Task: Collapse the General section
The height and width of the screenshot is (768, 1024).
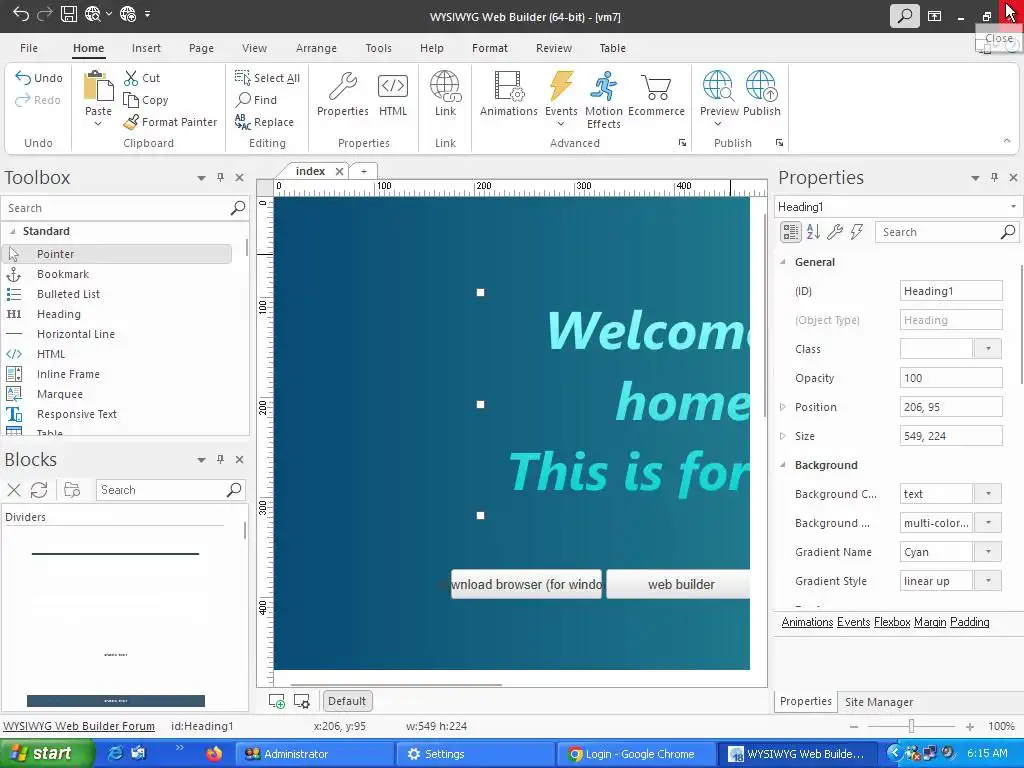Action: pos(783,262)
